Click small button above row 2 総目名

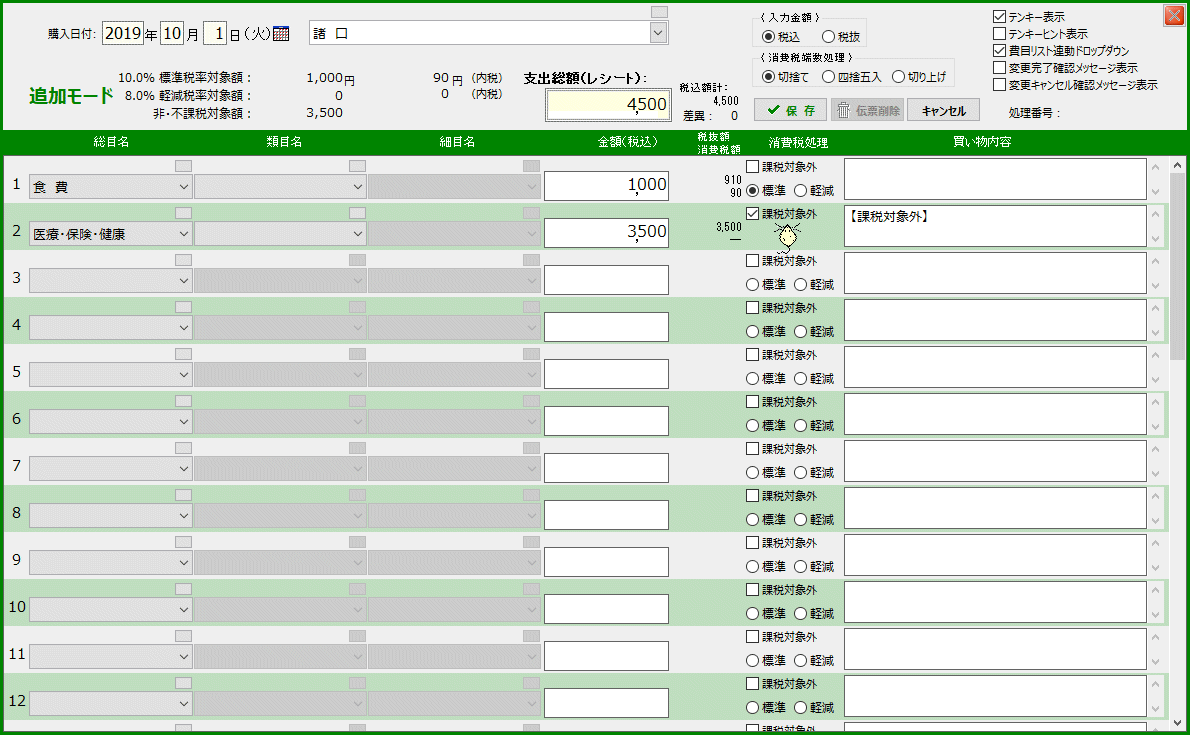(x=183, y=213)
